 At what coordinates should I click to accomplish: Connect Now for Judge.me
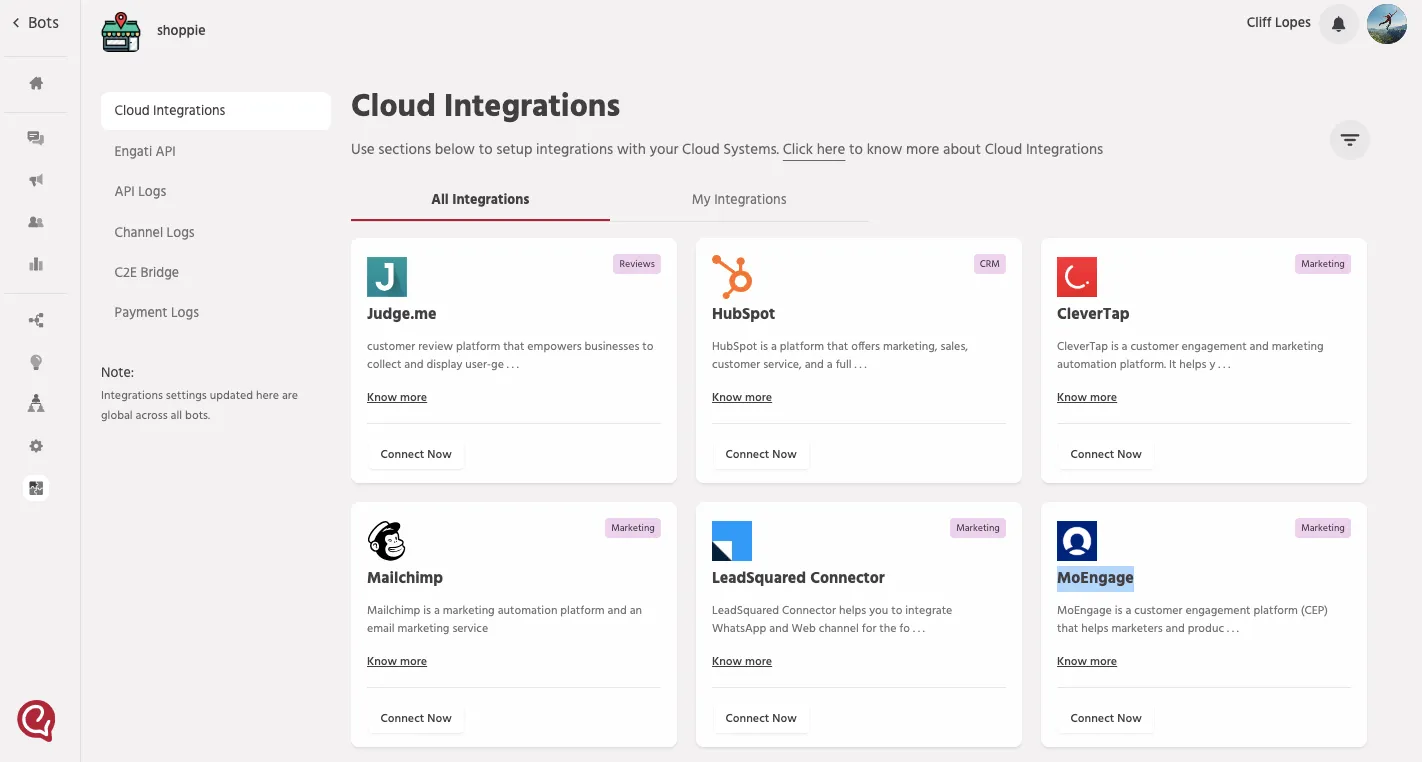tap(416, 454)
